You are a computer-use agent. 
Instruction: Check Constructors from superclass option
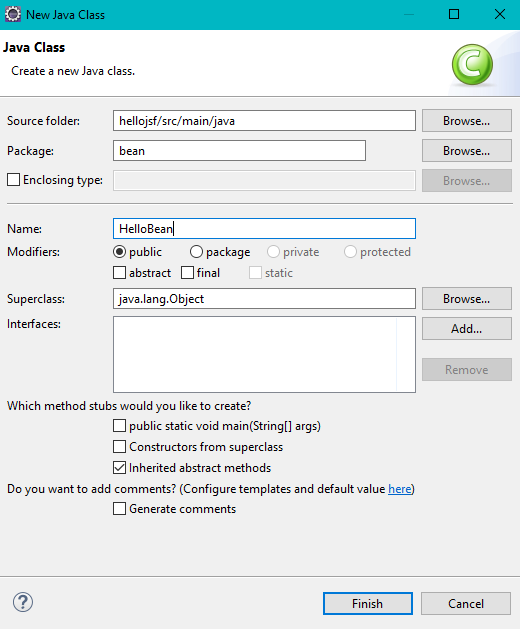coord(120,446)
